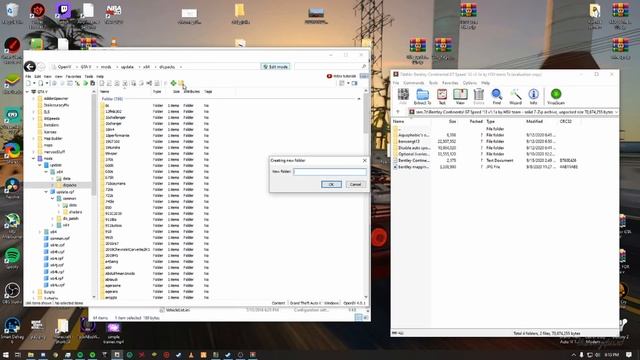This screenshot has width=640, height=360.
Task: Collapse the mods tree node
Action: [x=34, y=158]
